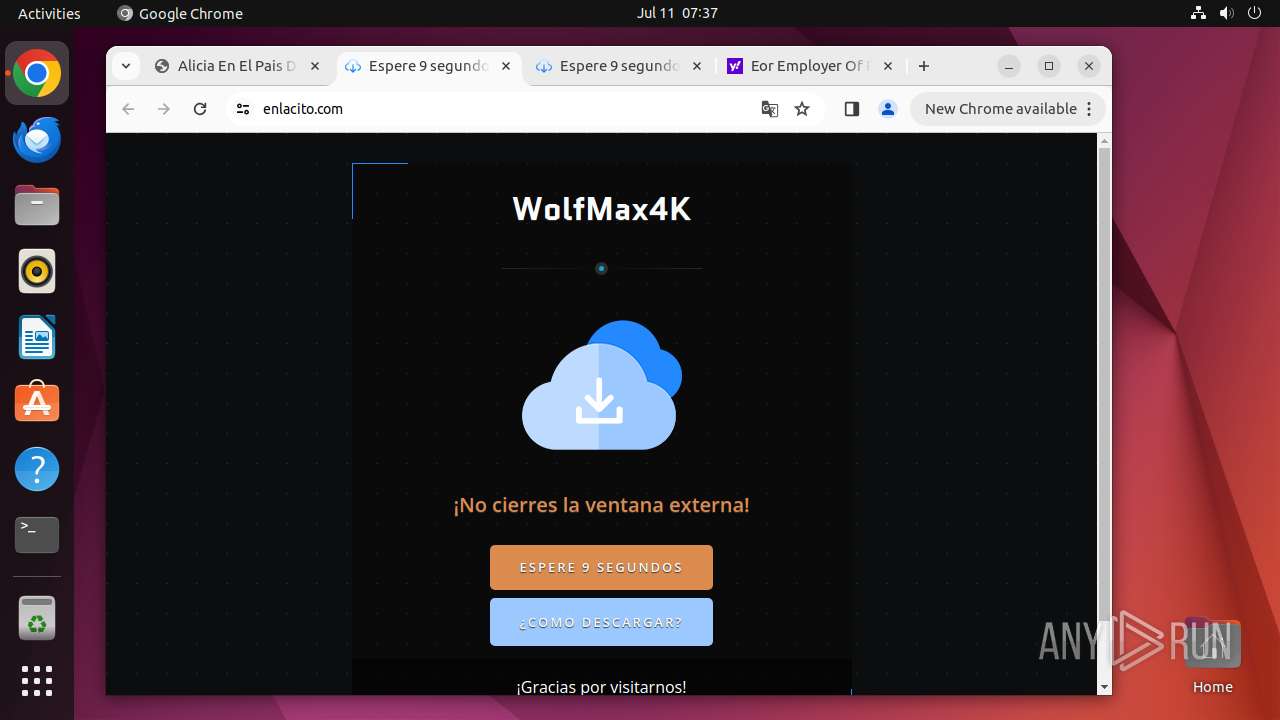Screen dimensions: 1280x720
Task: Open Google Chrome app menu in top bar
Action: click(x=180, y=13)
